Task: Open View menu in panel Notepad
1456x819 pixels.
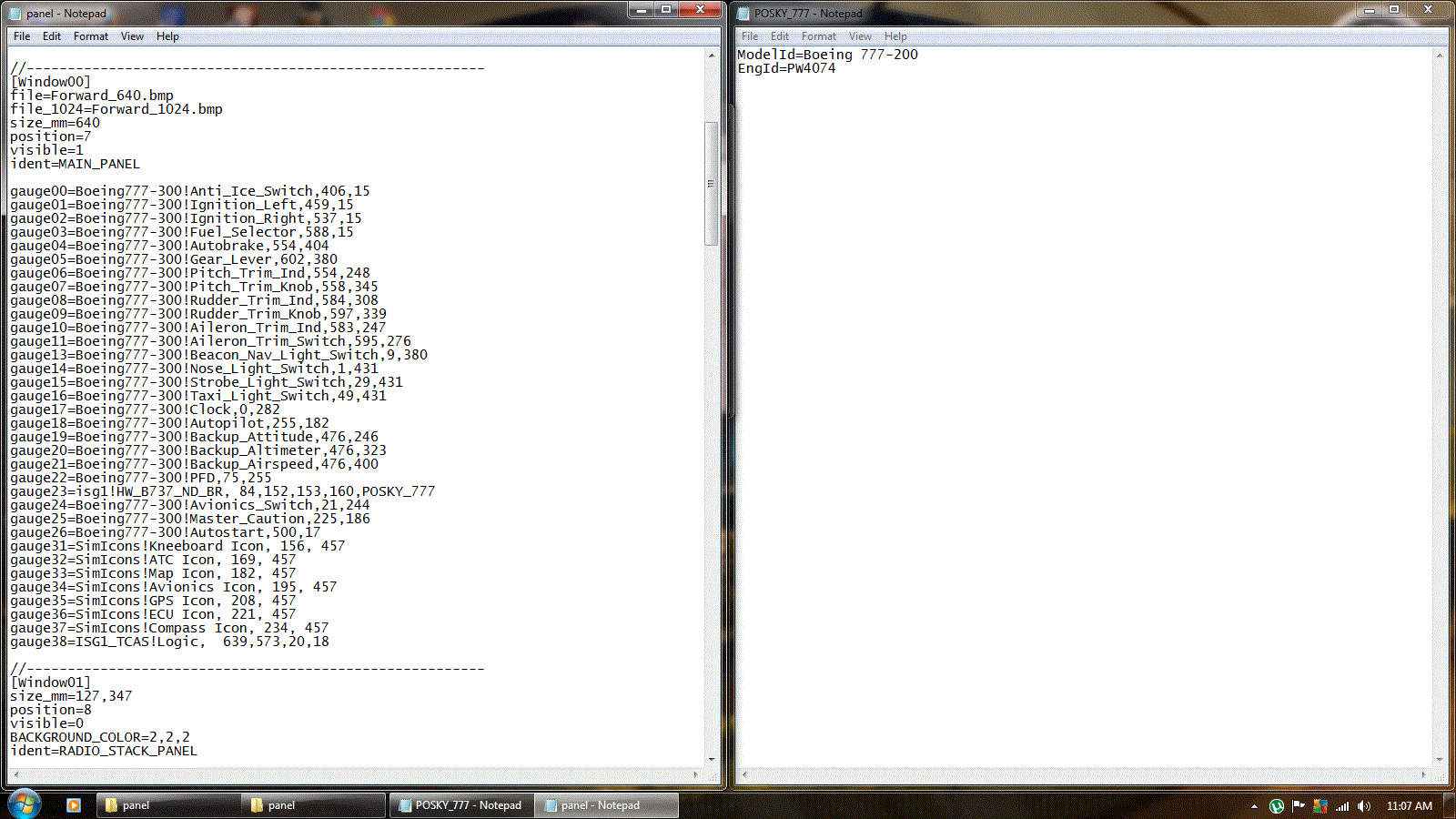Action: pos(132,36)
